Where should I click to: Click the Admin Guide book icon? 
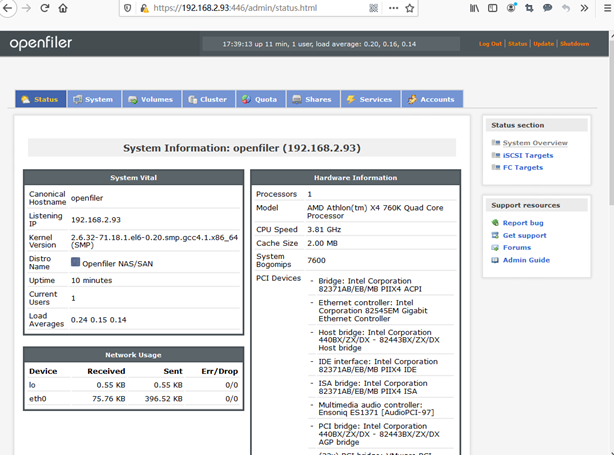(x=495, y=260)
